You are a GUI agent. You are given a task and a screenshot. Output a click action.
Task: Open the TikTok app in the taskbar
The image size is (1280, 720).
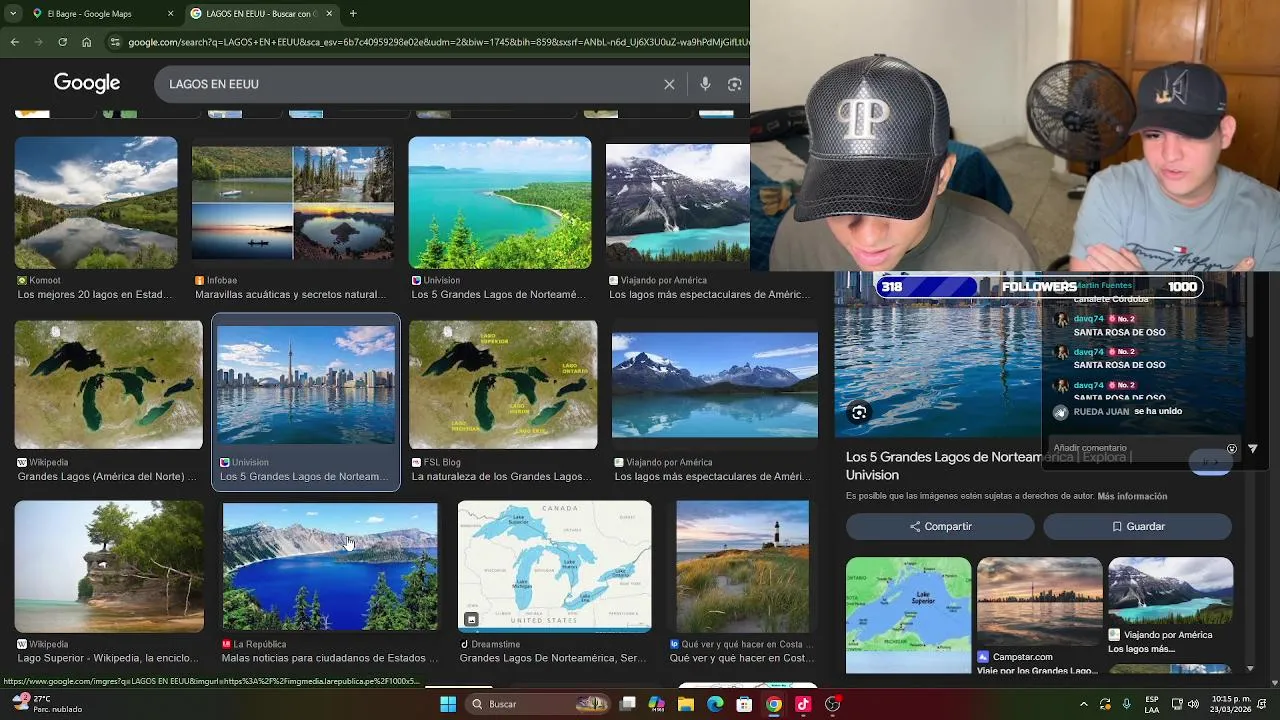(803, 704)
